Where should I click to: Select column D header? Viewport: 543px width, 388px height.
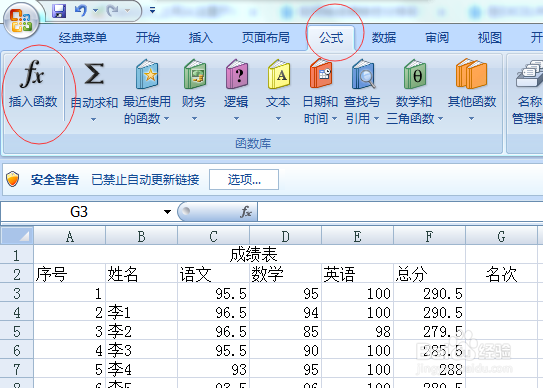coord(285,236)
